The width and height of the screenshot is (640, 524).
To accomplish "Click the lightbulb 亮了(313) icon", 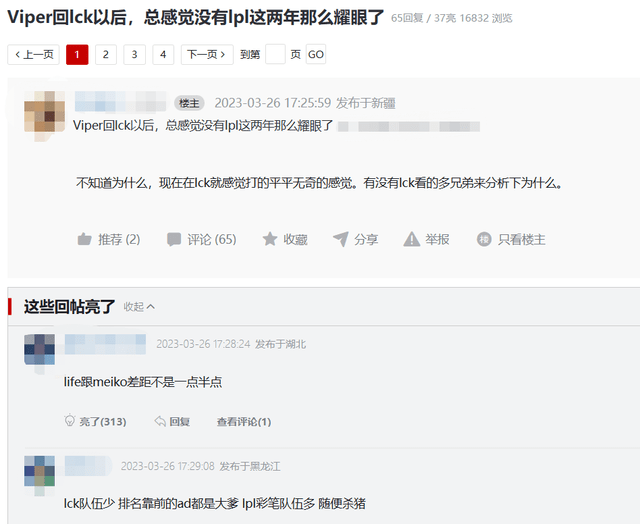I will tap(70, 421).
